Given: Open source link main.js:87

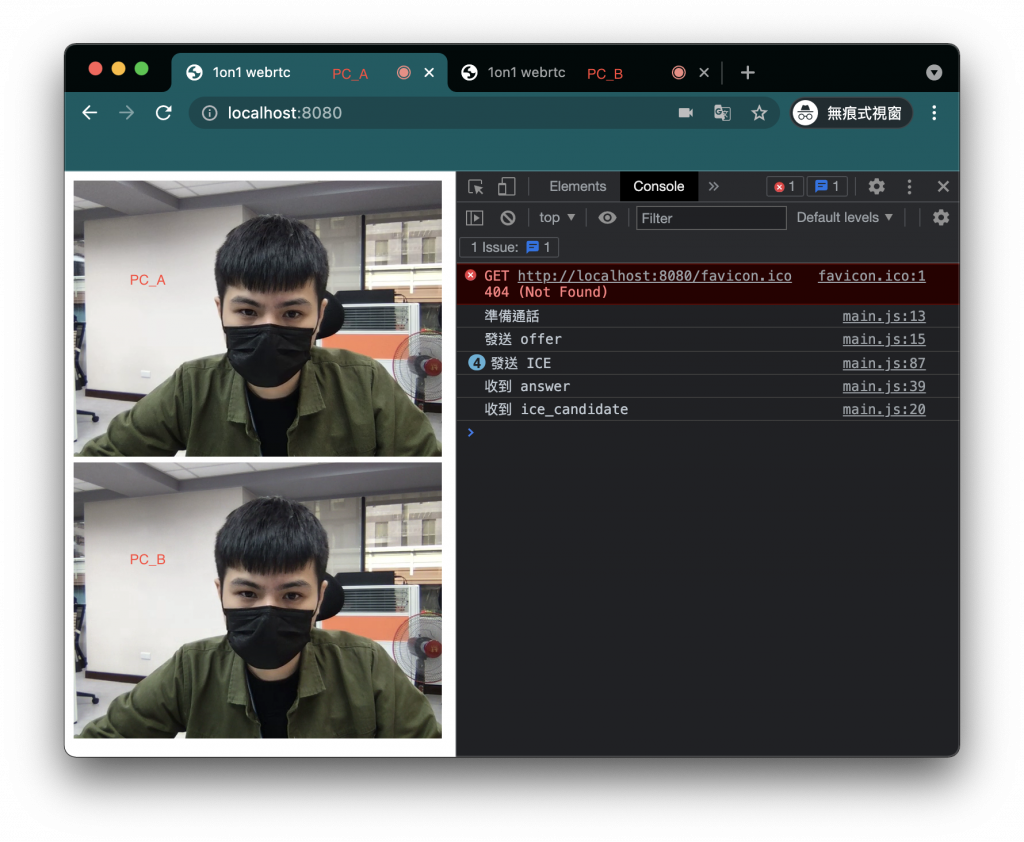Looking at the screenshot, I should pos(884,363).
